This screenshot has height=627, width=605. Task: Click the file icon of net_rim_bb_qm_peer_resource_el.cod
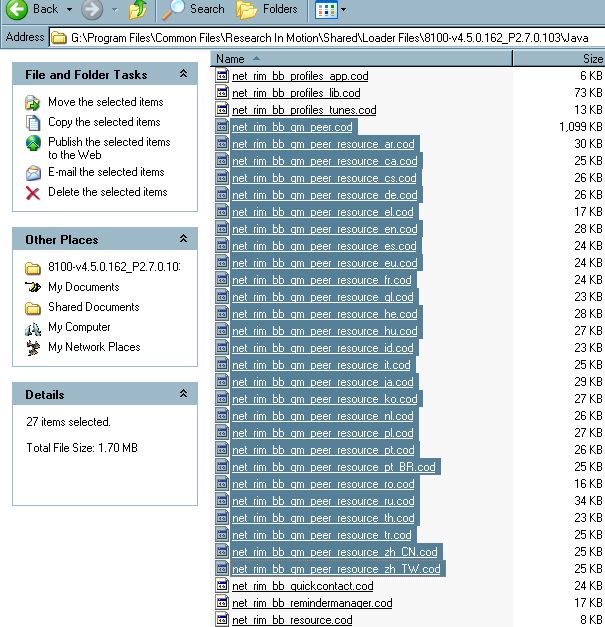pyautogui.click(x=222, y=211)
